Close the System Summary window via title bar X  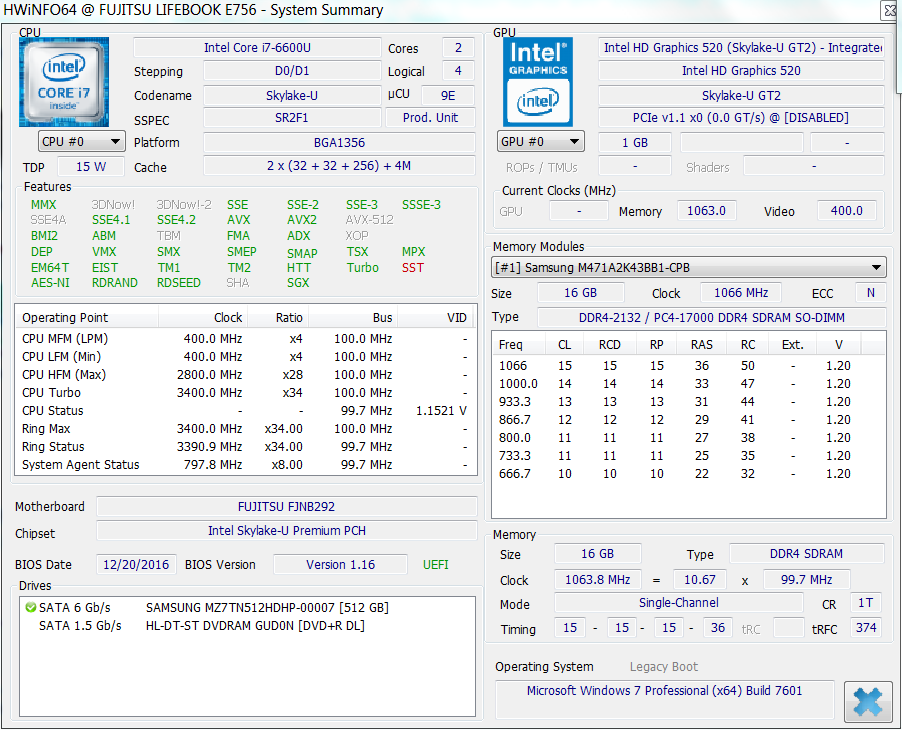(x=890, y=10)
